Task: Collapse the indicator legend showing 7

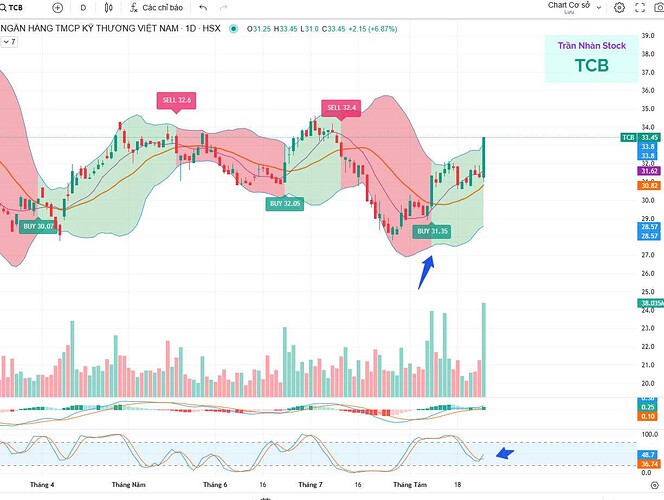Action: click(9, 42)
